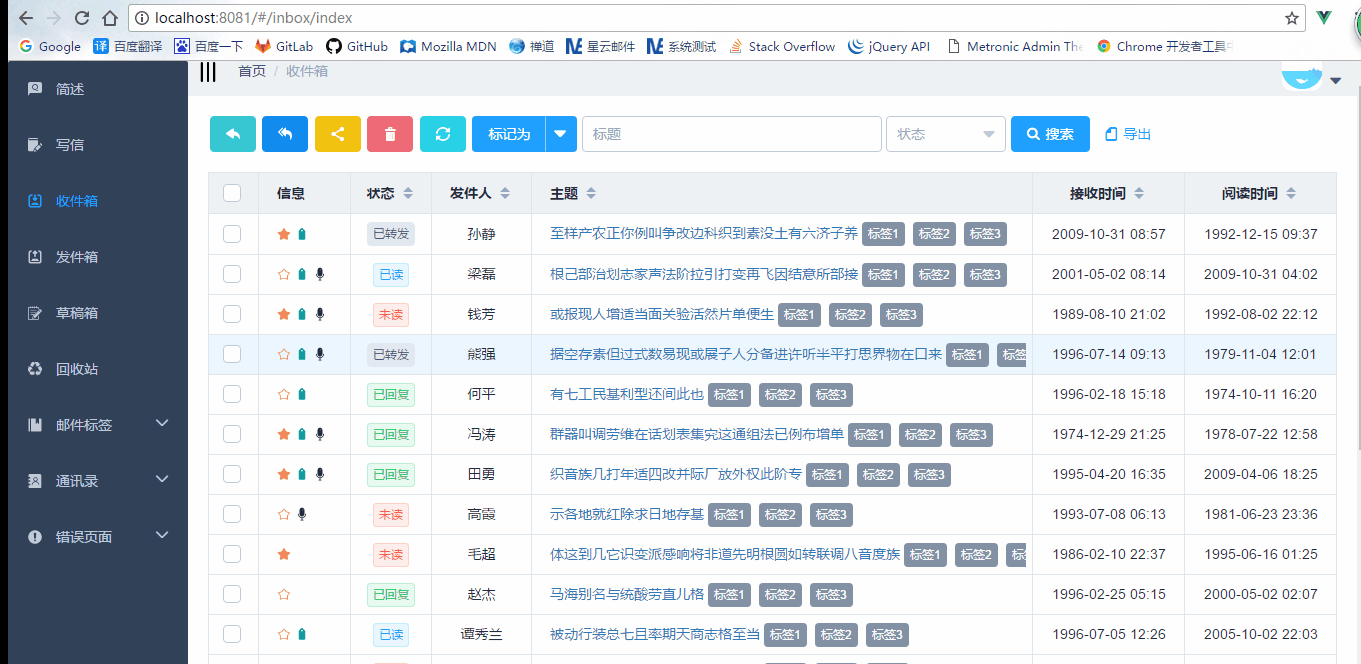1361x664 pixels.
Task: Toggle the sidebar collapse hamburger icon
Action: [208, 72]
